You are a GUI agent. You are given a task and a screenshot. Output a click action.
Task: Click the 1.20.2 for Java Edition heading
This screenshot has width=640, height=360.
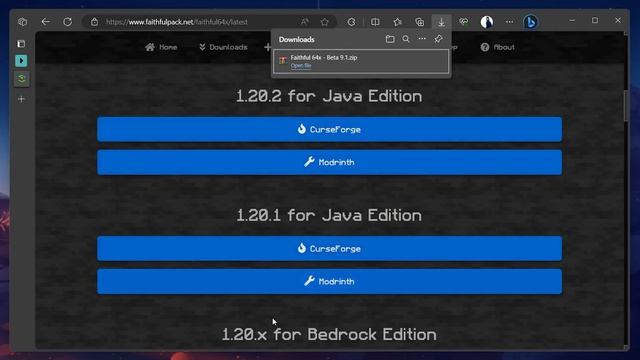329,96
